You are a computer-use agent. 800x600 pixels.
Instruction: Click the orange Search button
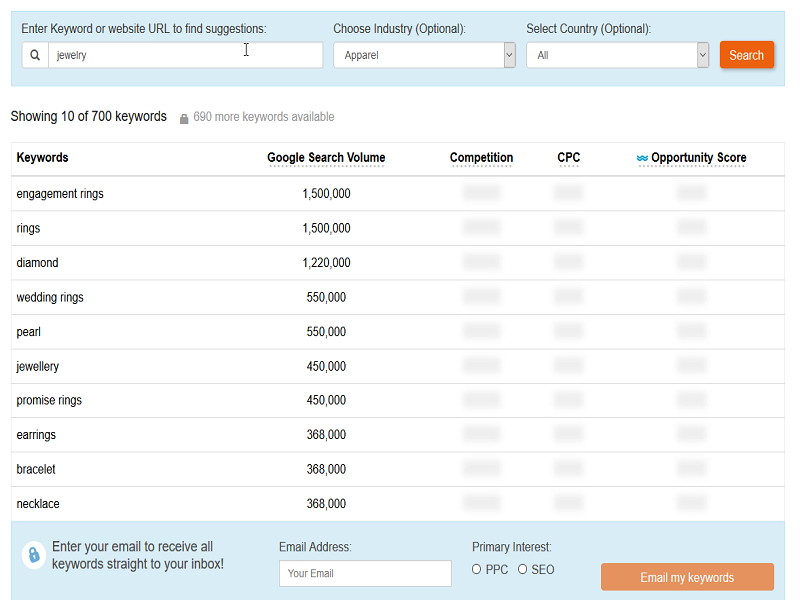point(746,55)
